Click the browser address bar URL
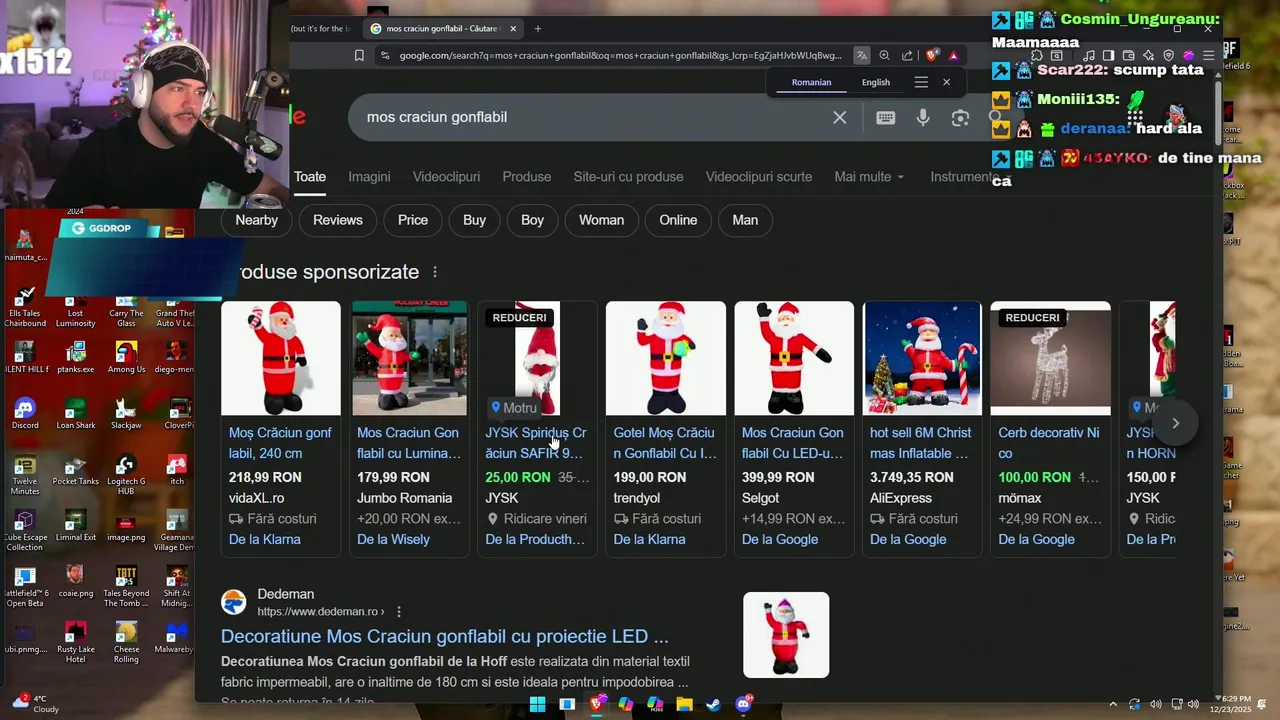Viewport: 1280px width, 720px height. point(620,56)
